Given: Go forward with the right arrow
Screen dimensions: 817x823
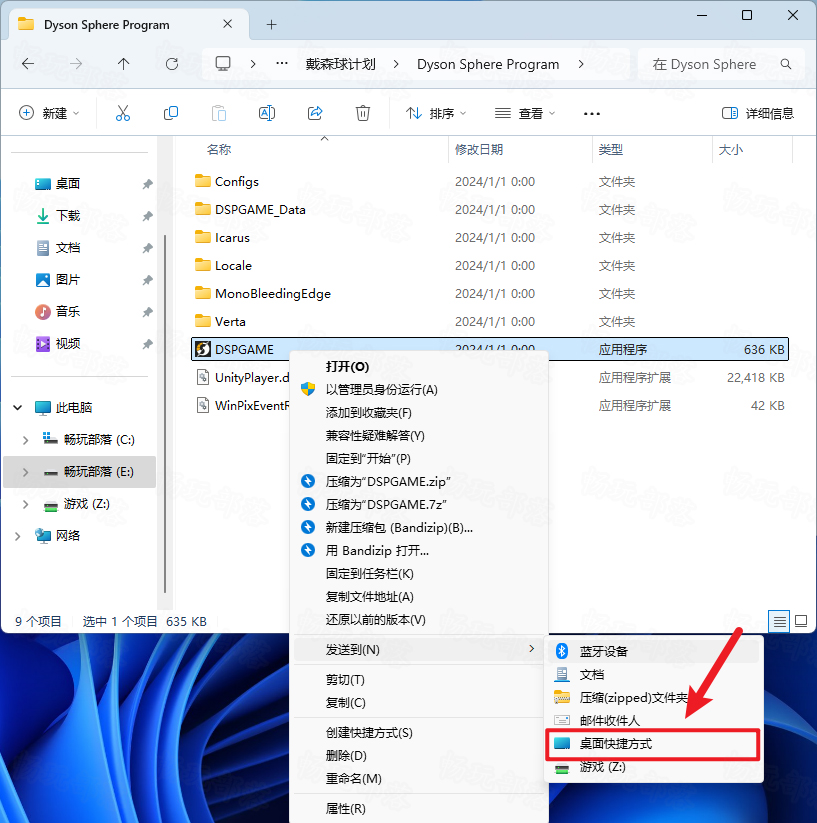Looking at the screenshot, I should (76, 64).
